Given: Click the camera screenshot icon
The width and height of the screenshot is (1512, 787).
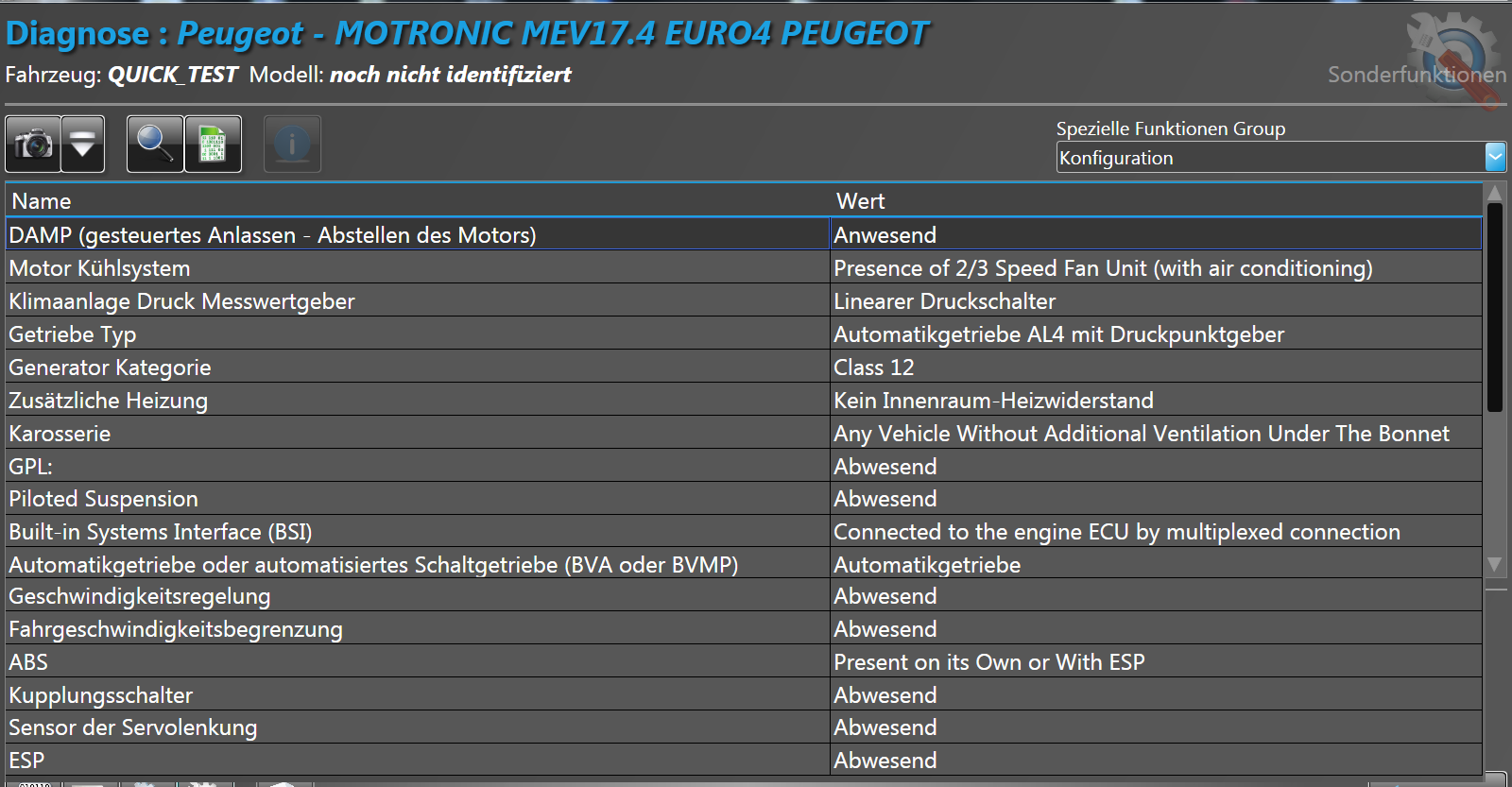Looking at the screenshot, I should (33, 145).
